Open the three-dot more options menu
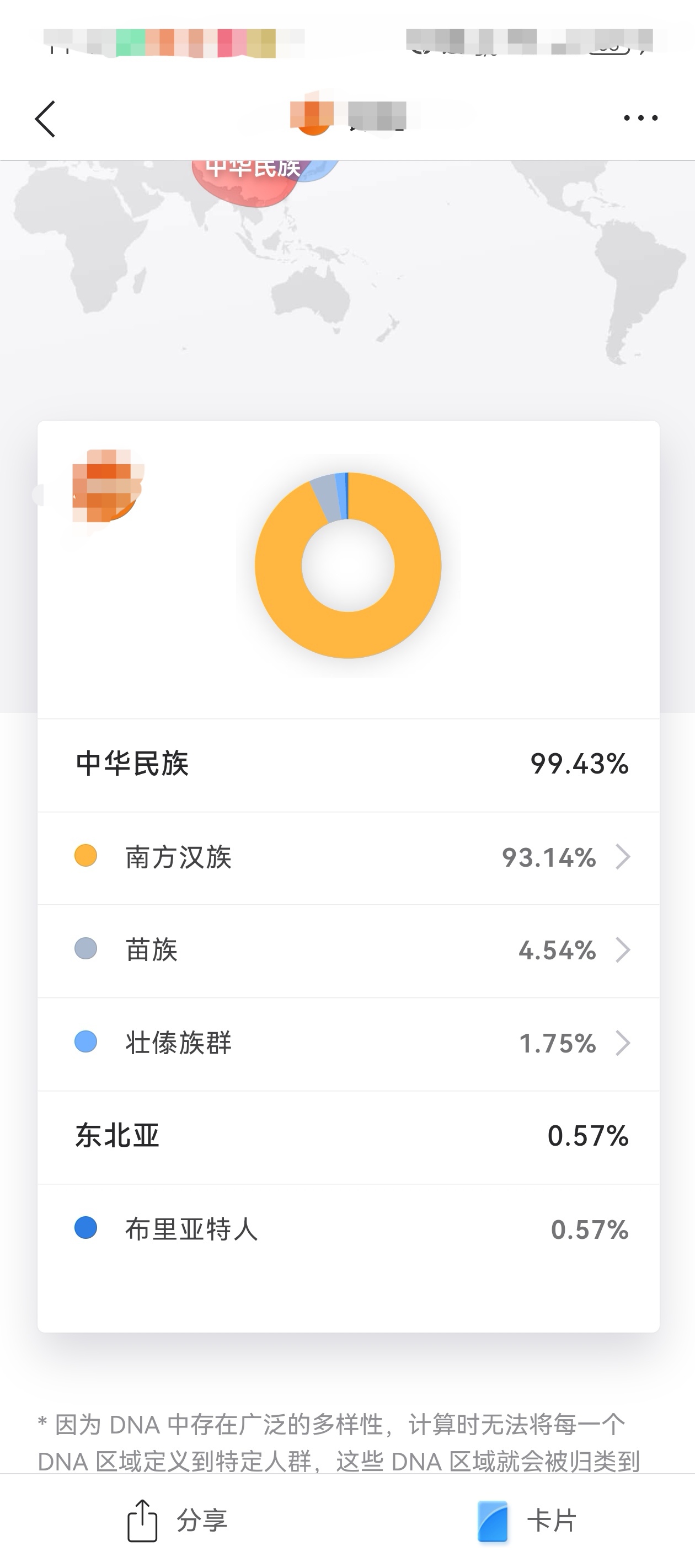695x1568 pixels. pyautogui.click(x=640, y=118)
